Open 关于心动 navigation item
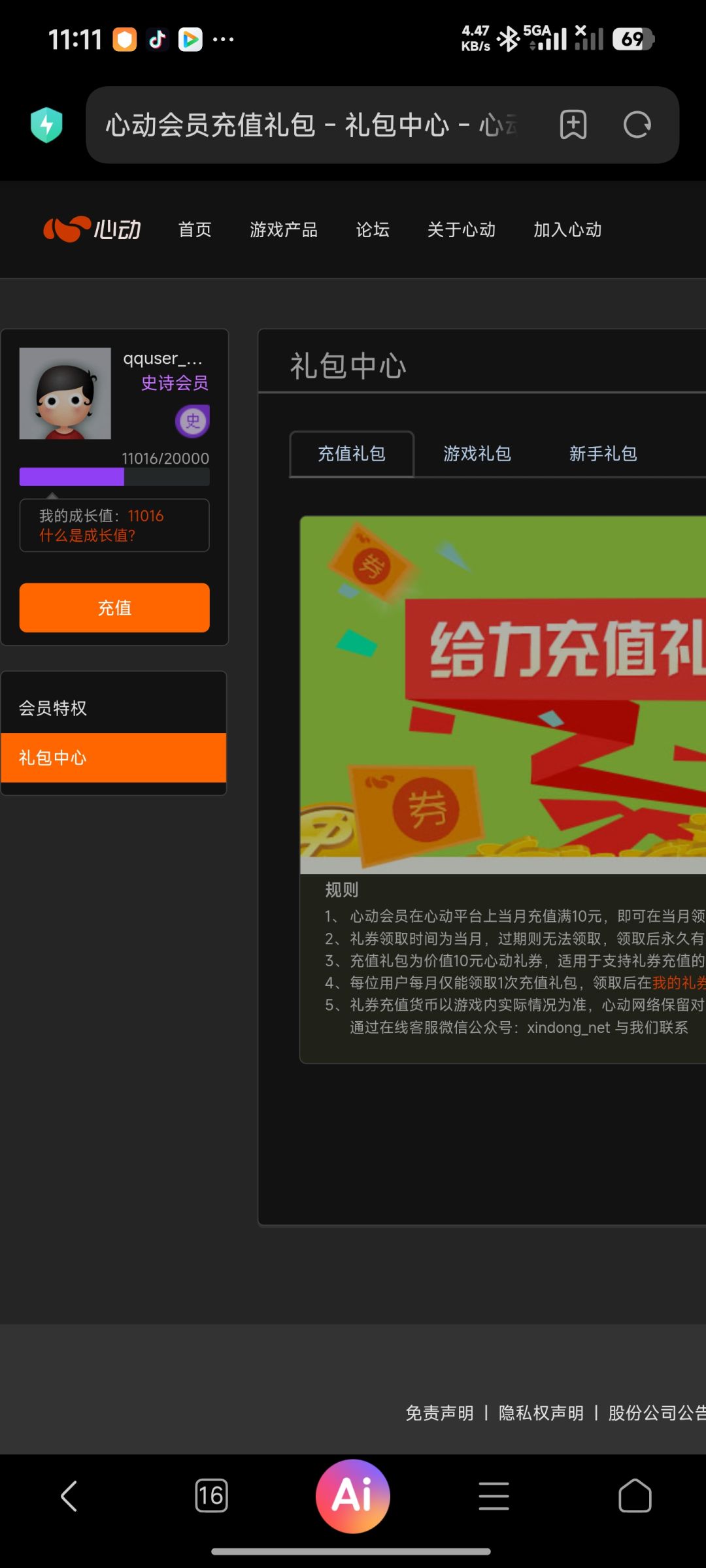 click(462, 230)
